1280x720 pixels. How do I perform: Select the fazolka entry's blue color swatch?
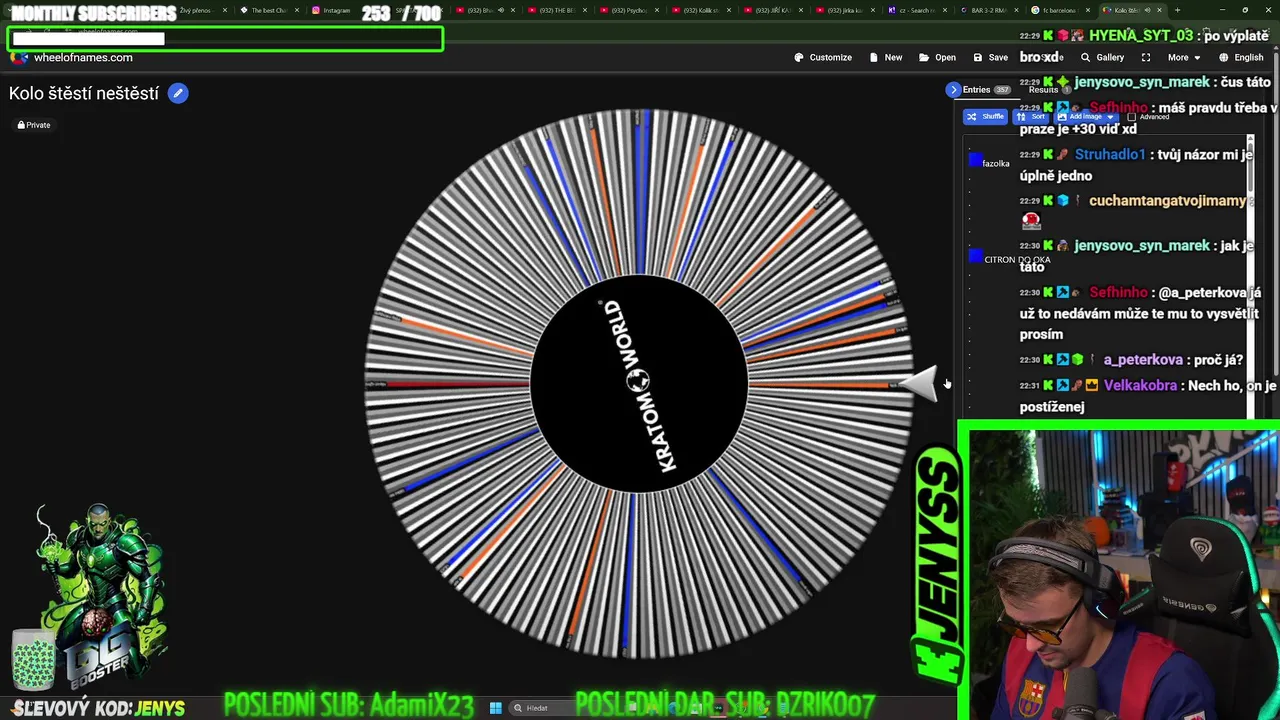pos(975,160)
